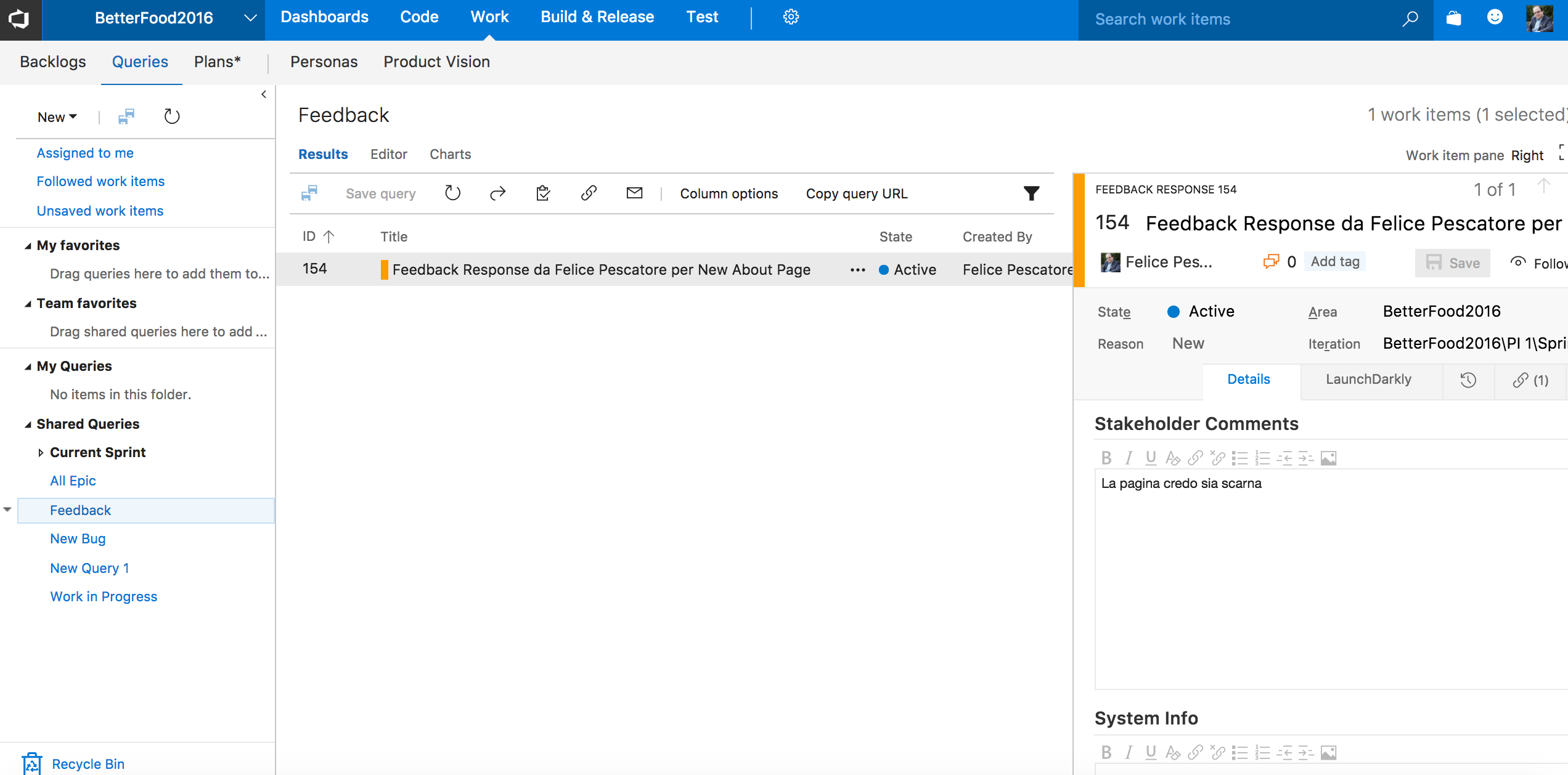Open the Test hub
This screenshot has height=775, width=1568.
(x=702, y=17)
